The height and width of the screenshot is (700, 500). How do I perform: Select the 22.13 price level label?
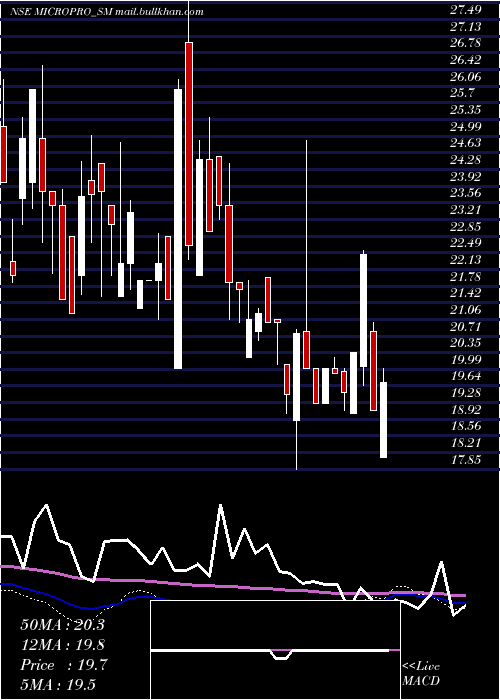465,260
